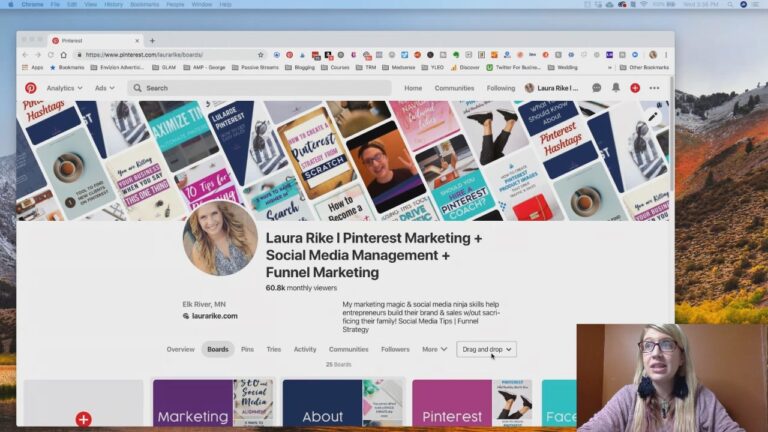The width and height of the screenshot is (768, 432).
Task: Click the page vertical scrollbar
Action: click(672, 135)
